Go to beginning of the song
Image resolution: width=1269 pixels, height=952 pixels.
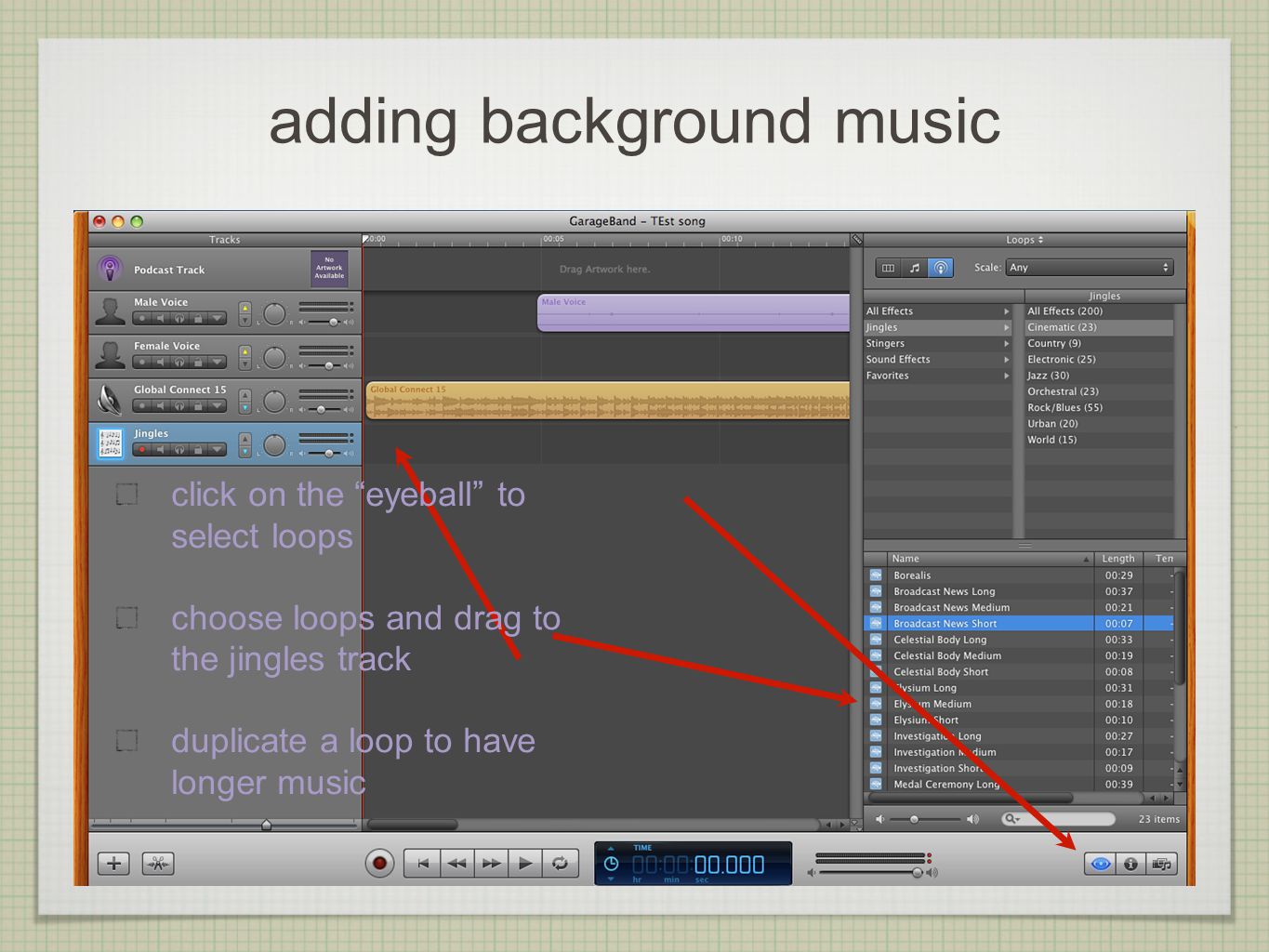[422, 864]
